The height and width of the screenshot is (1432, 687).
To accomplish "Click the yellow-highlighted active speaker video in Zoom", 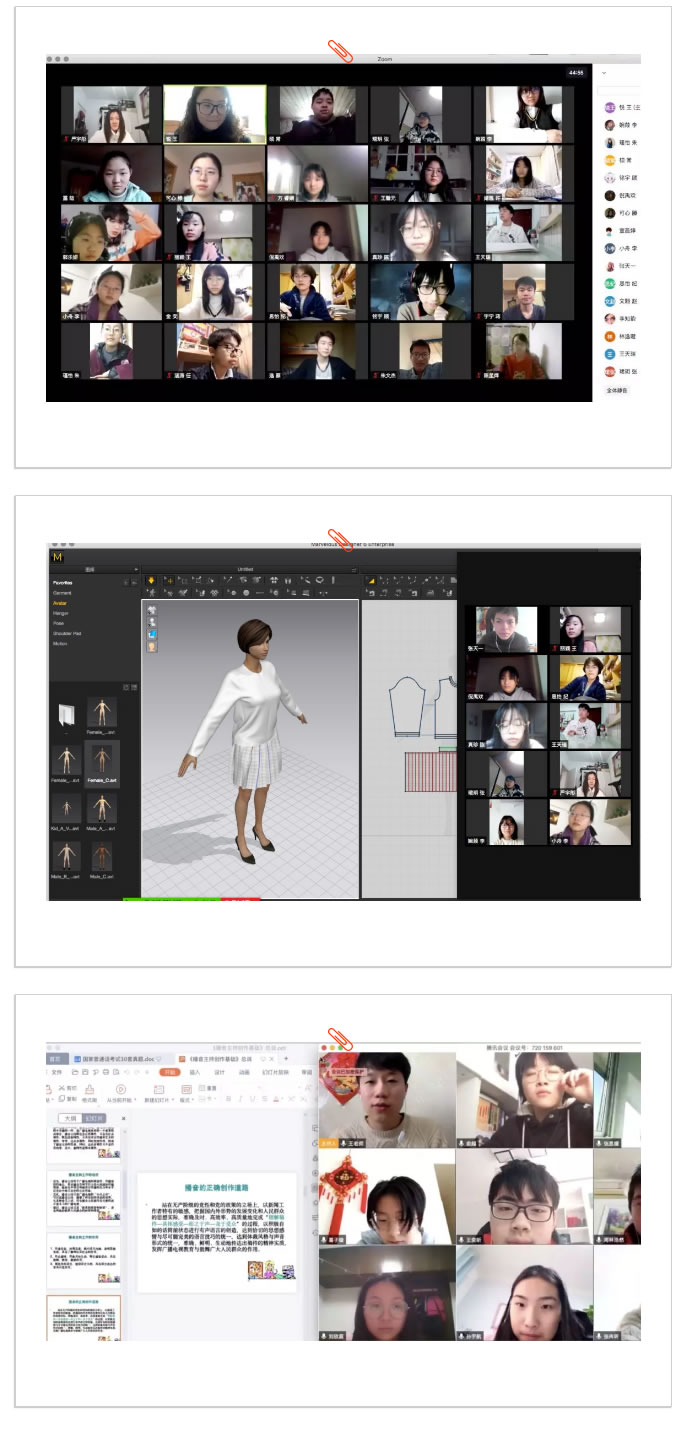I will point(215,114).
